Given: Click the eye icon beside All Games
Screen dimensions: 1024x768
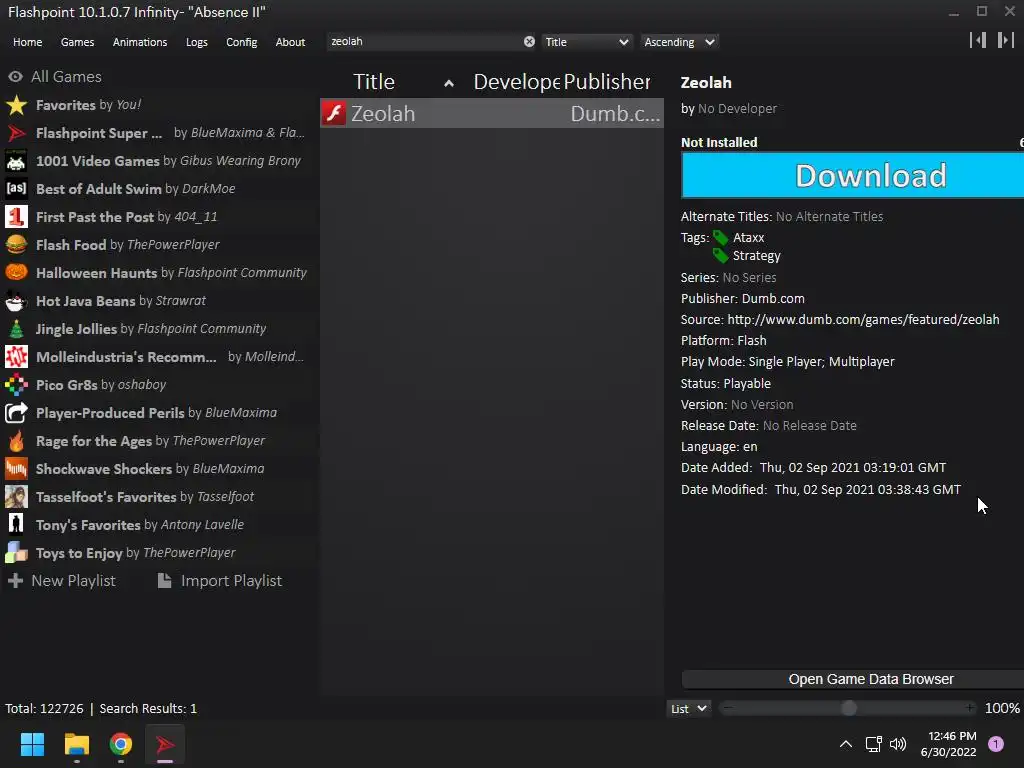Looking at the screenshot, I should pos(15,77).
